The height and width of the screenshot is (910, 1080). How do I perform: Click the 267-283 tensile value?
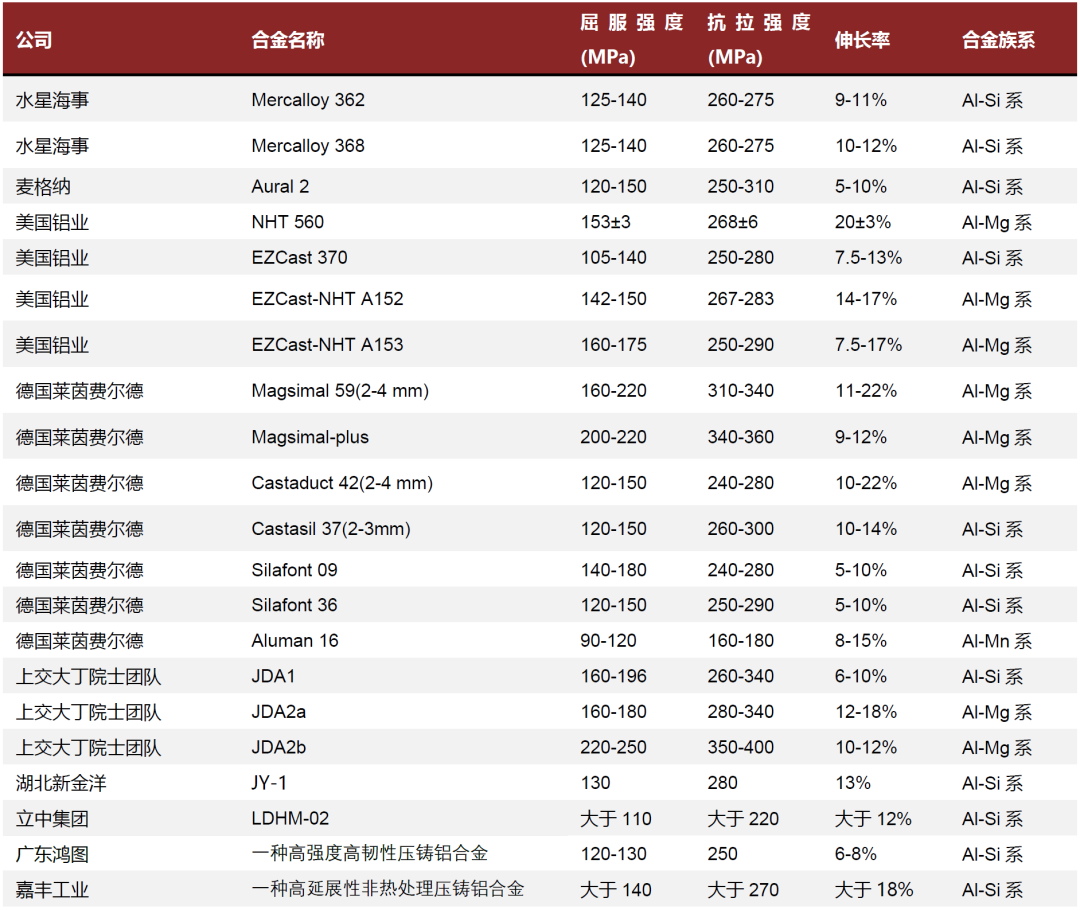[740, 299]
